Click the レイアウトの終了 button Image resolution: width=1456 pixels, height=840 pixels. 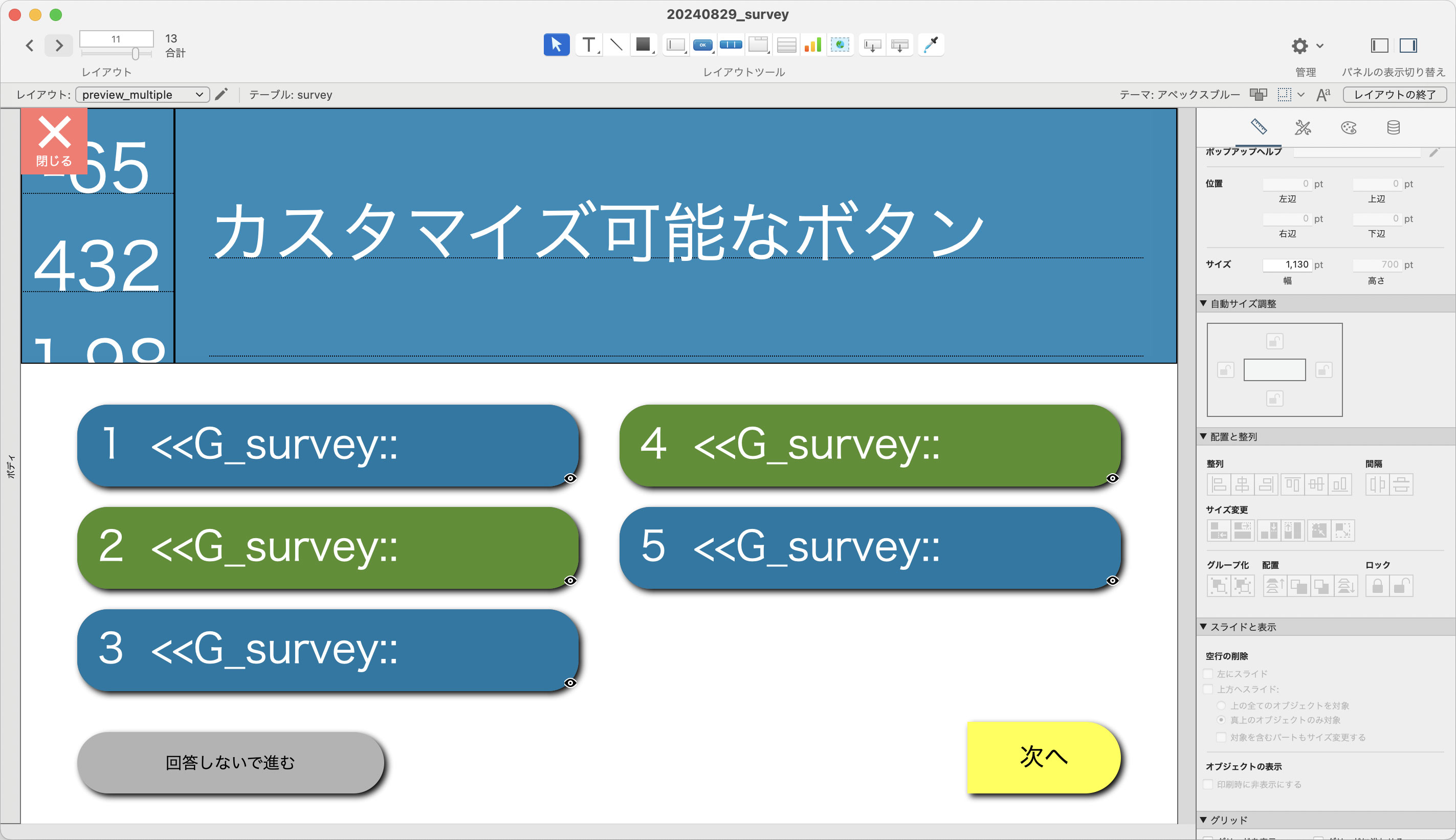click(x=1394, y=95)
